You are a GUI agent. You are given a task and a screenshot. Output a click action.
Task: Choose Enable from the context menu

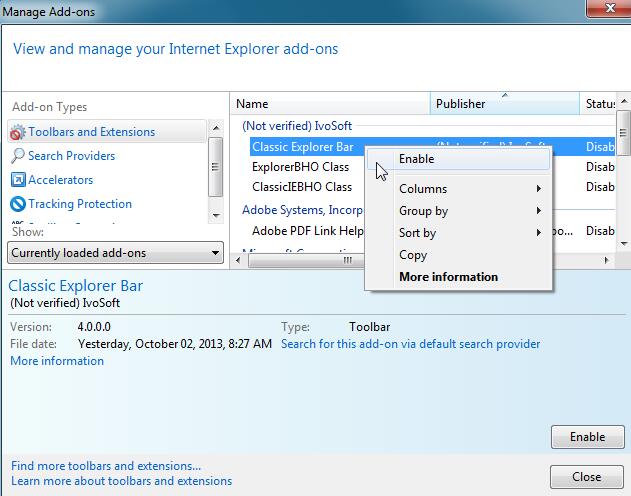tap(416, 158)
